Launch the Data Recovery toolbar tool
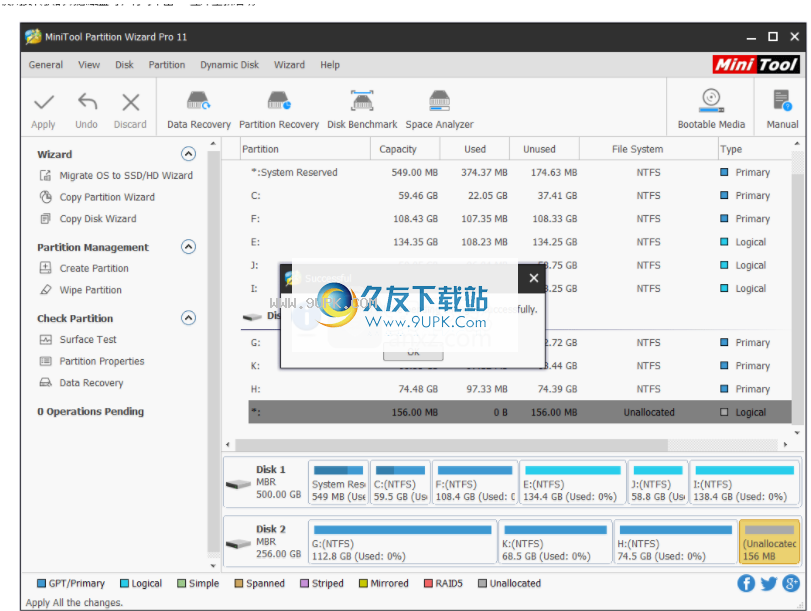 point(199,110)
